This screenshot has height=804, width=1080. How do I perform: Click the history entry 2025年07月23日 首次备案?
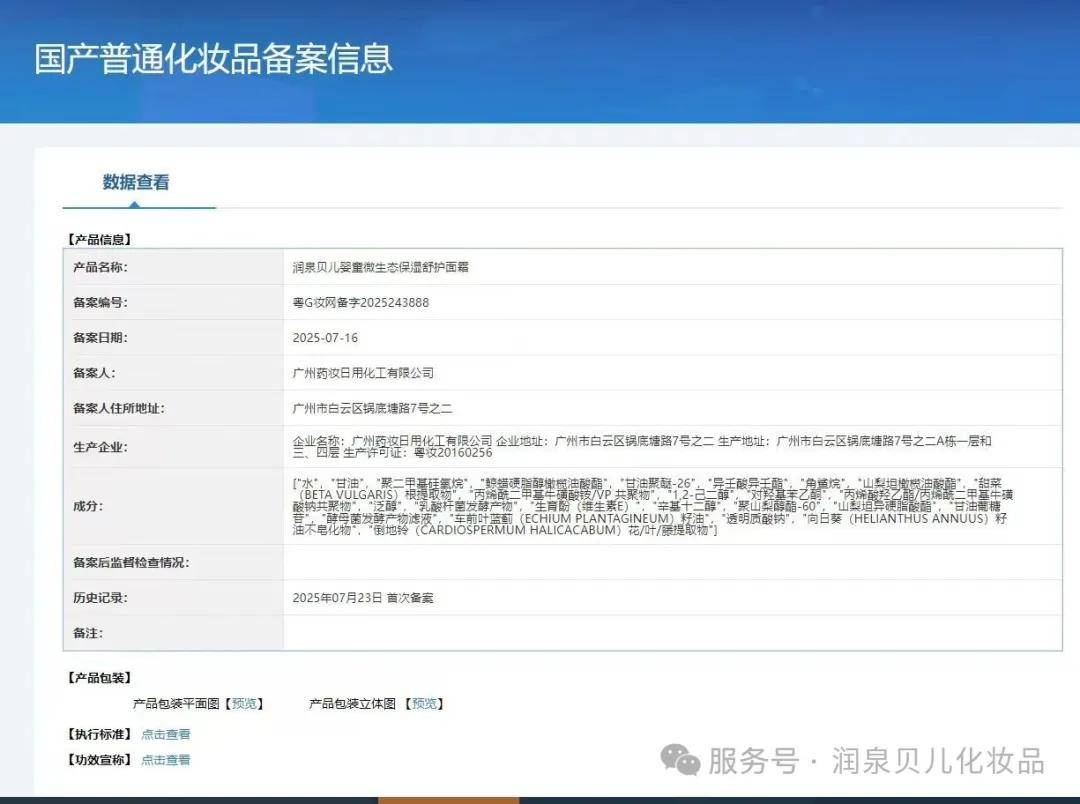click(x=363, y=598)
